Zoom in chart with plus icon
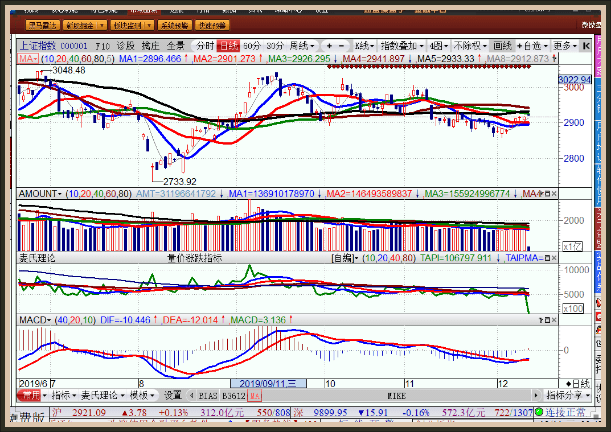The image size is (611, 432). click(329, 46)
